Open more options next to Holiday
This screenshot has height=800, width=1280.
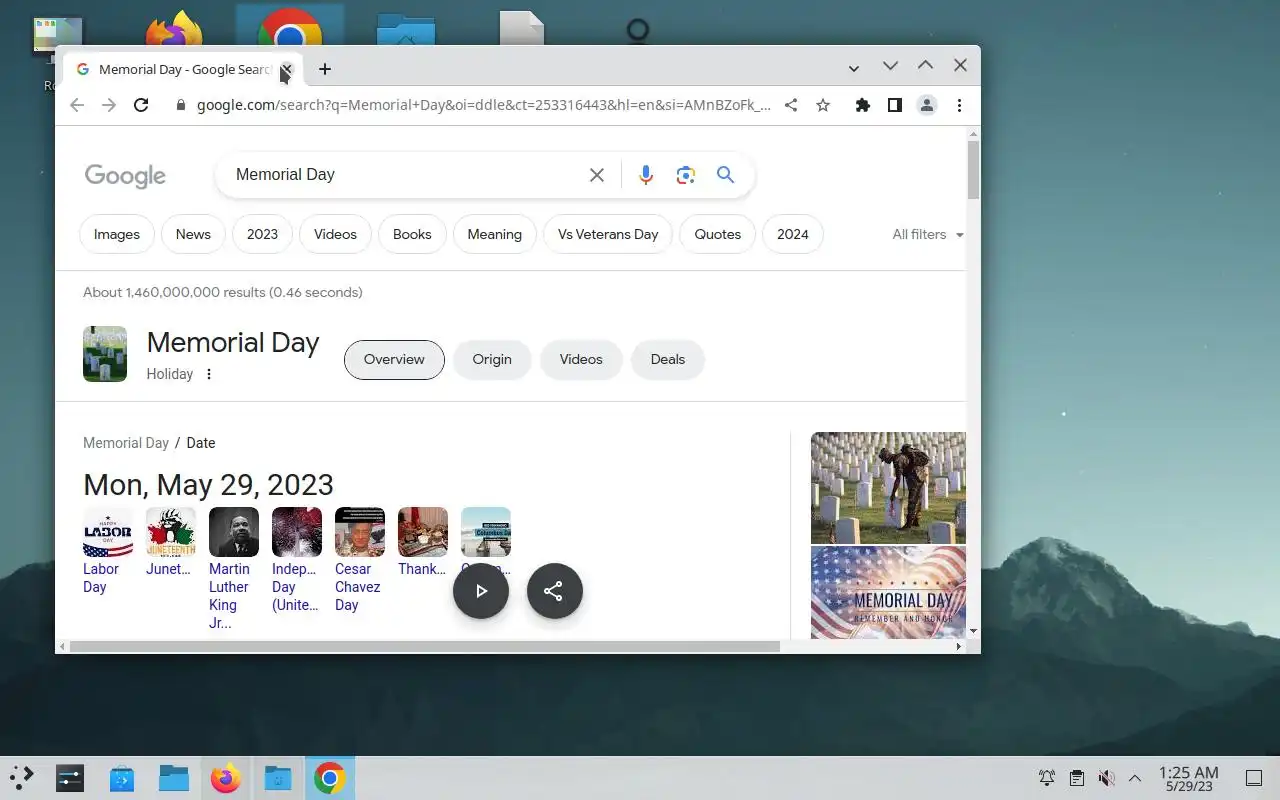(209, 374)
